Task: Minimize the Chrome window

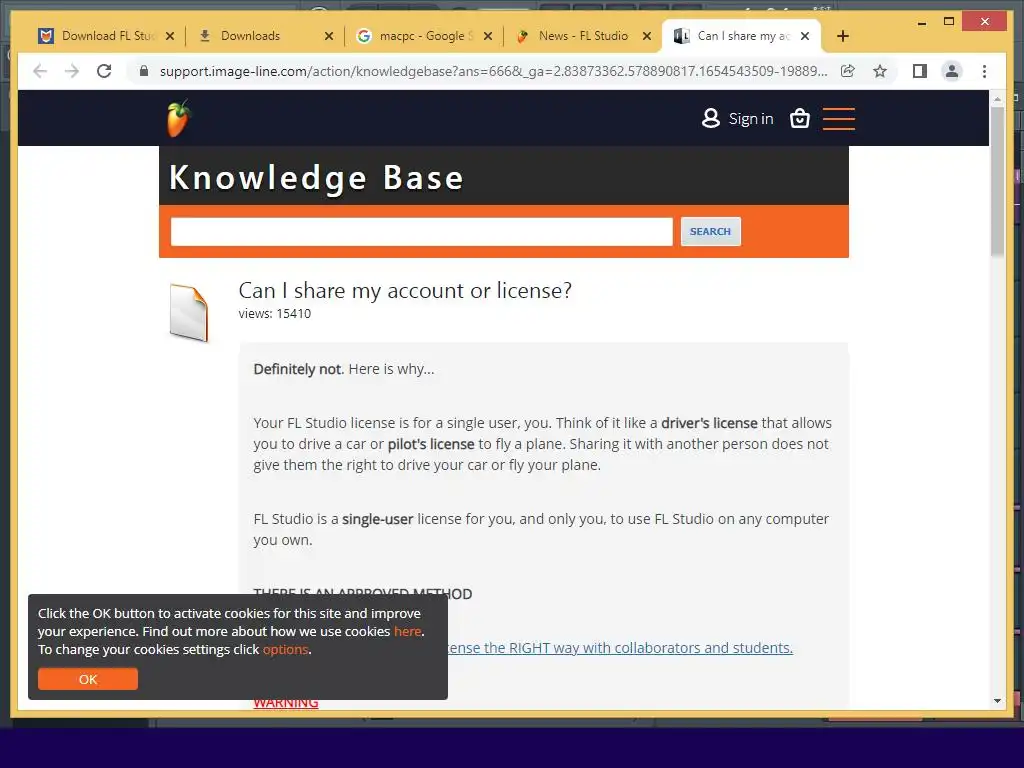Action: click(921, 22)
